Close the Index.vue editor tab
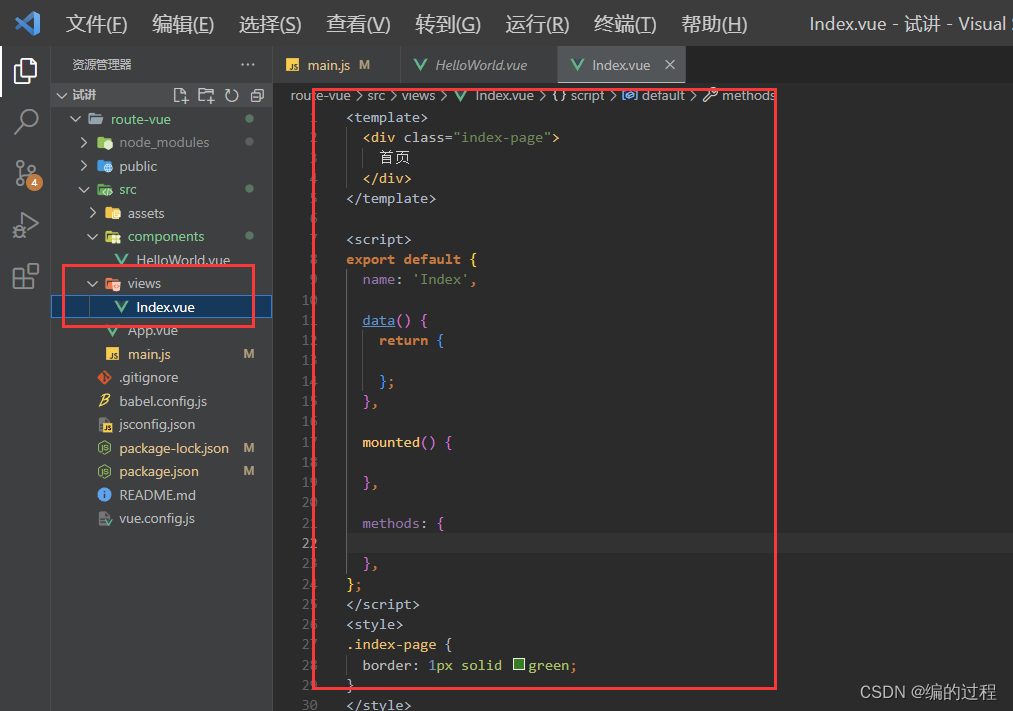The height and width of the screenshot is (711, 1013). [670, 65]
